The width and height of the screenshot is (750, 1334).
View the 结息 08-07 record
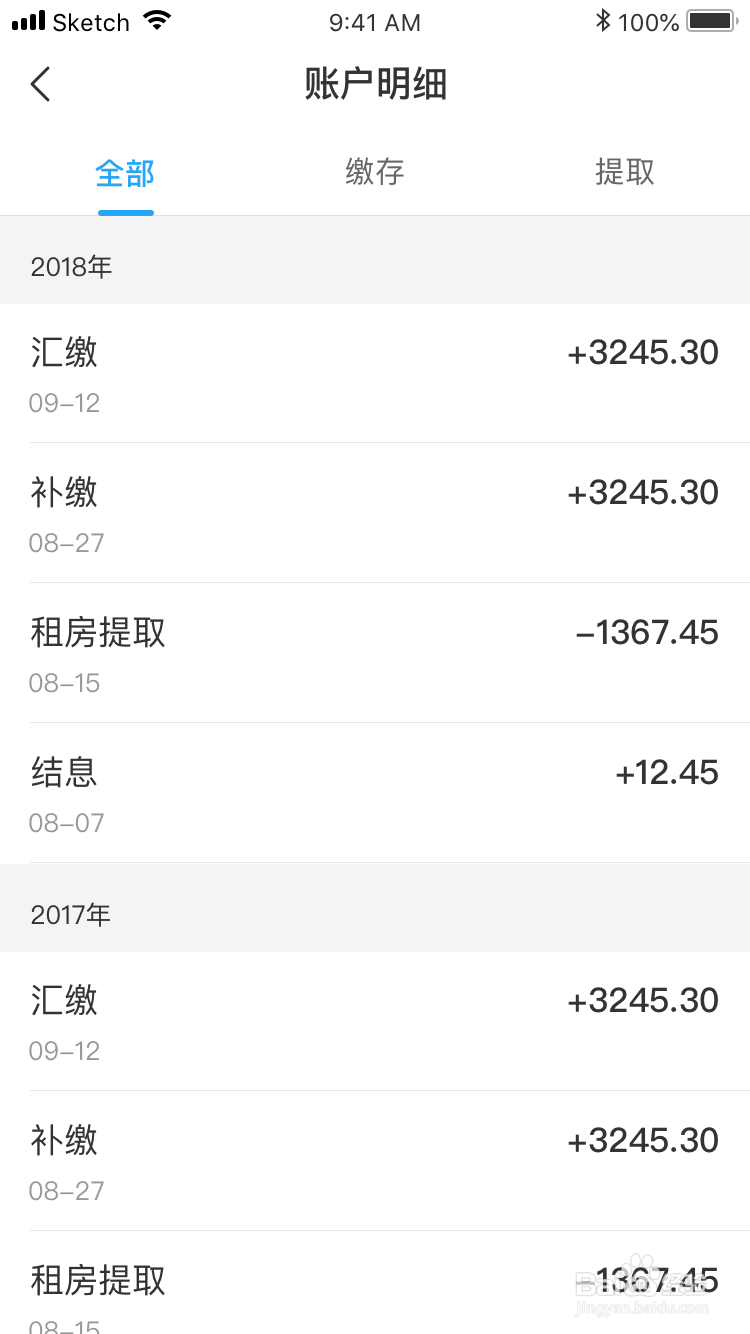(x=375, y=793)
